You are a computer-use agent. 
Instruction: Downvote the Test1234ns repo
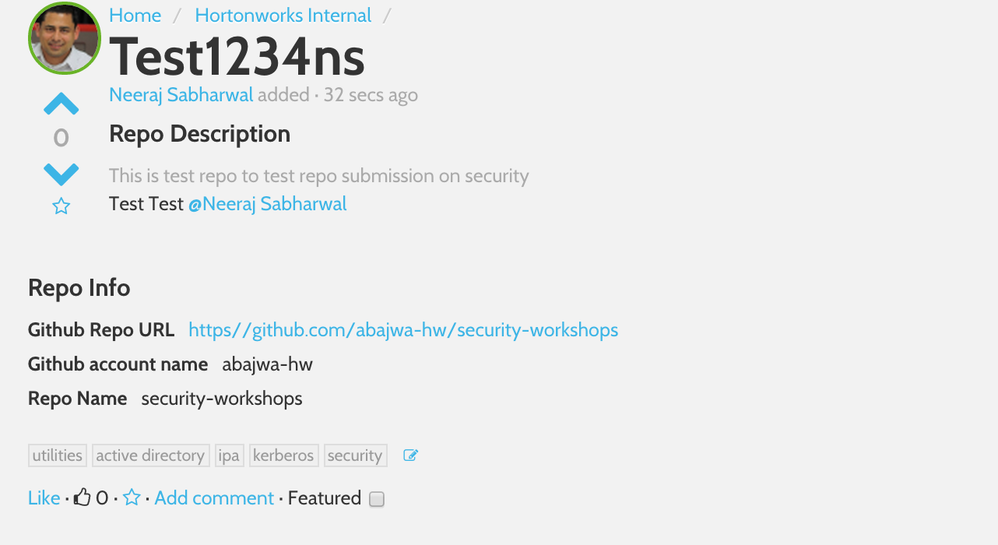pos(61,174)
